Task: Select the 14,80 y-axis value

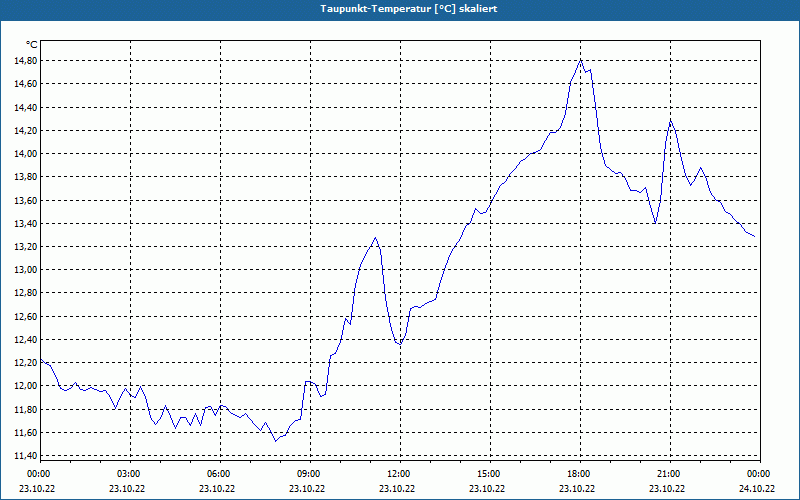Action: coord(26,61)
